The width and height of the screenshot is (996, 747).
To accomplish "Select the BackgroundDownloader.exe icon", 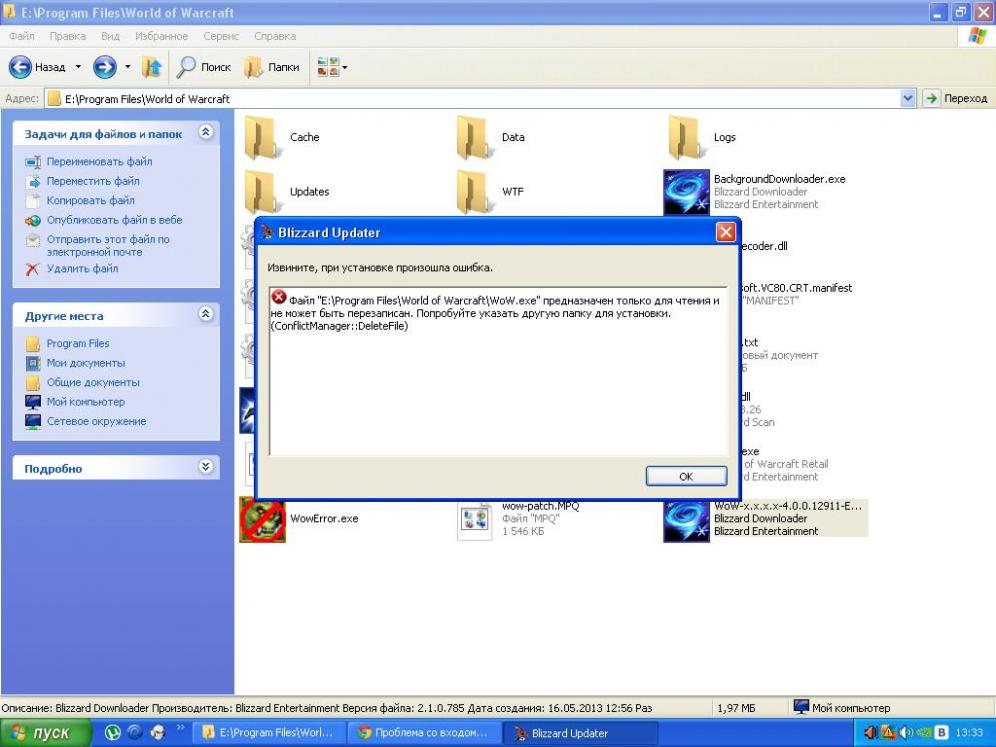I will 686,191.
